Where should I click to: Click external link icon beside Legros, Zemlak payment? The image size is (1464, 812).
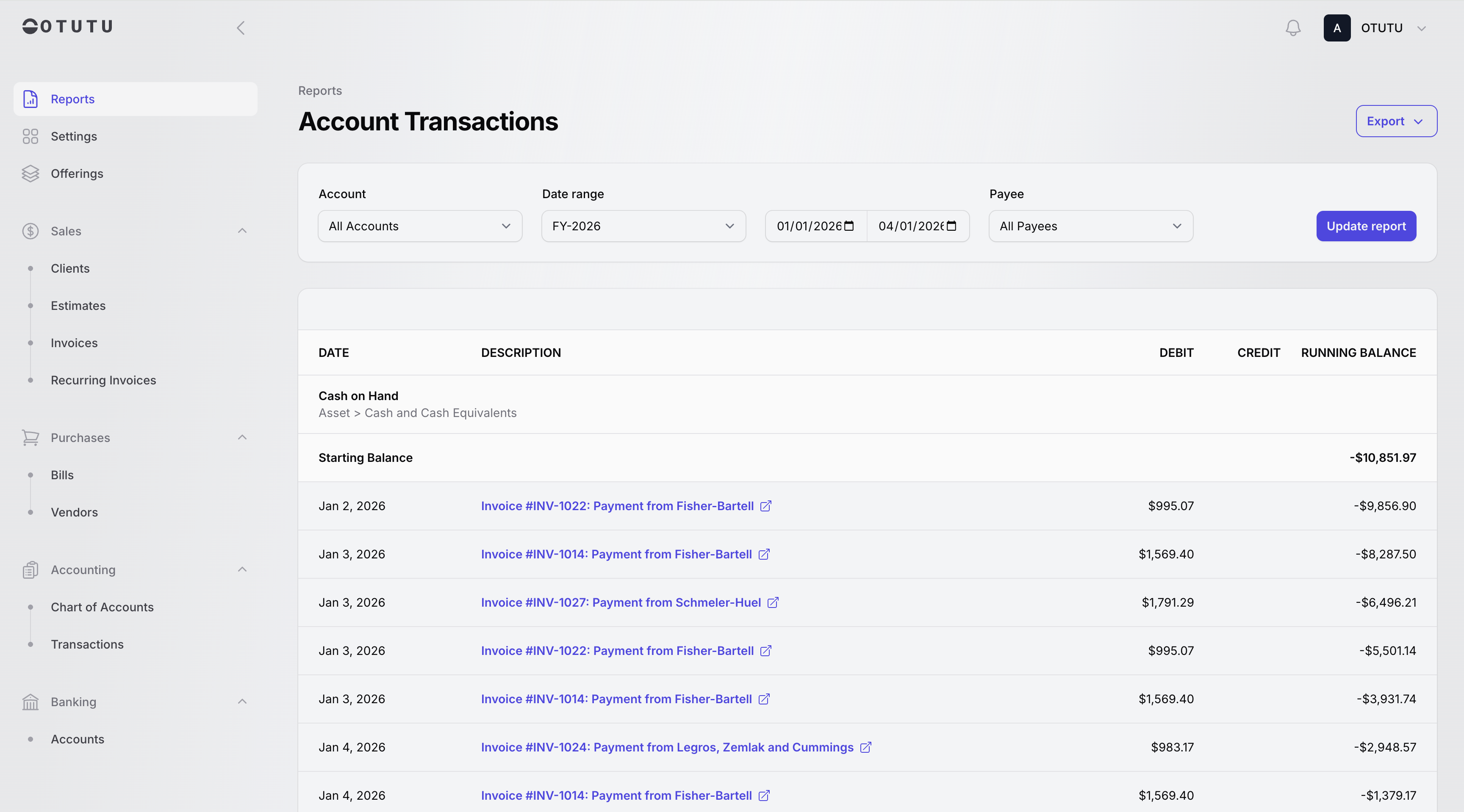pos(865,747)
